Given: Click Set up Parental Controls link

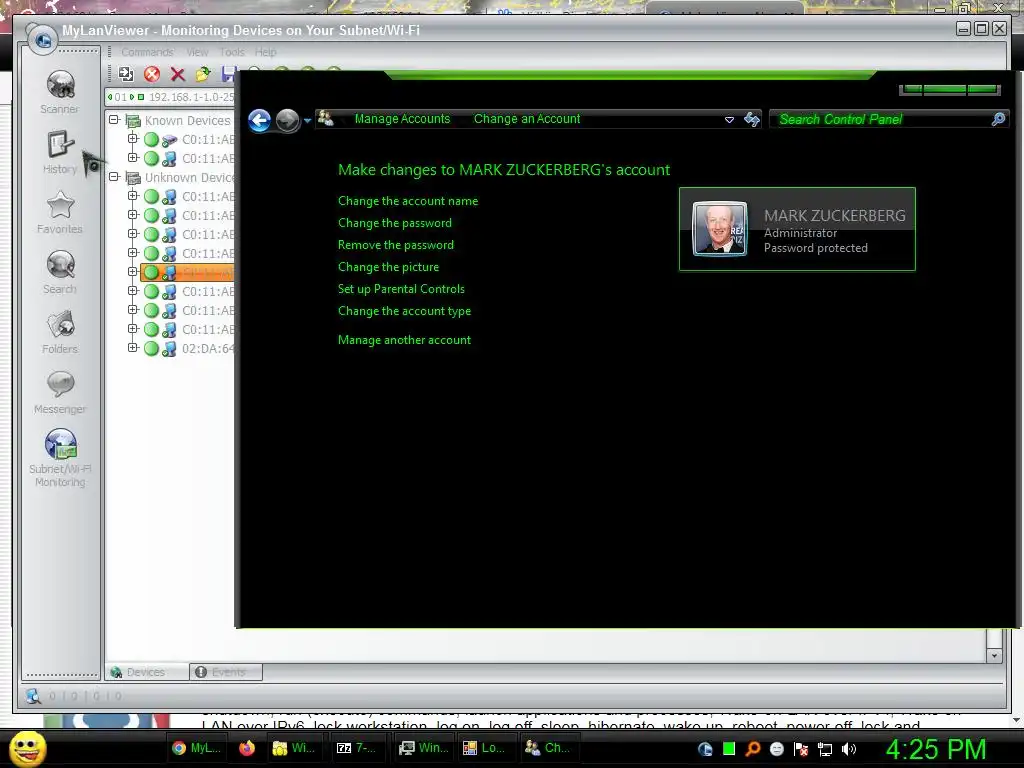Looking at the screenshot, I should 402,289.
